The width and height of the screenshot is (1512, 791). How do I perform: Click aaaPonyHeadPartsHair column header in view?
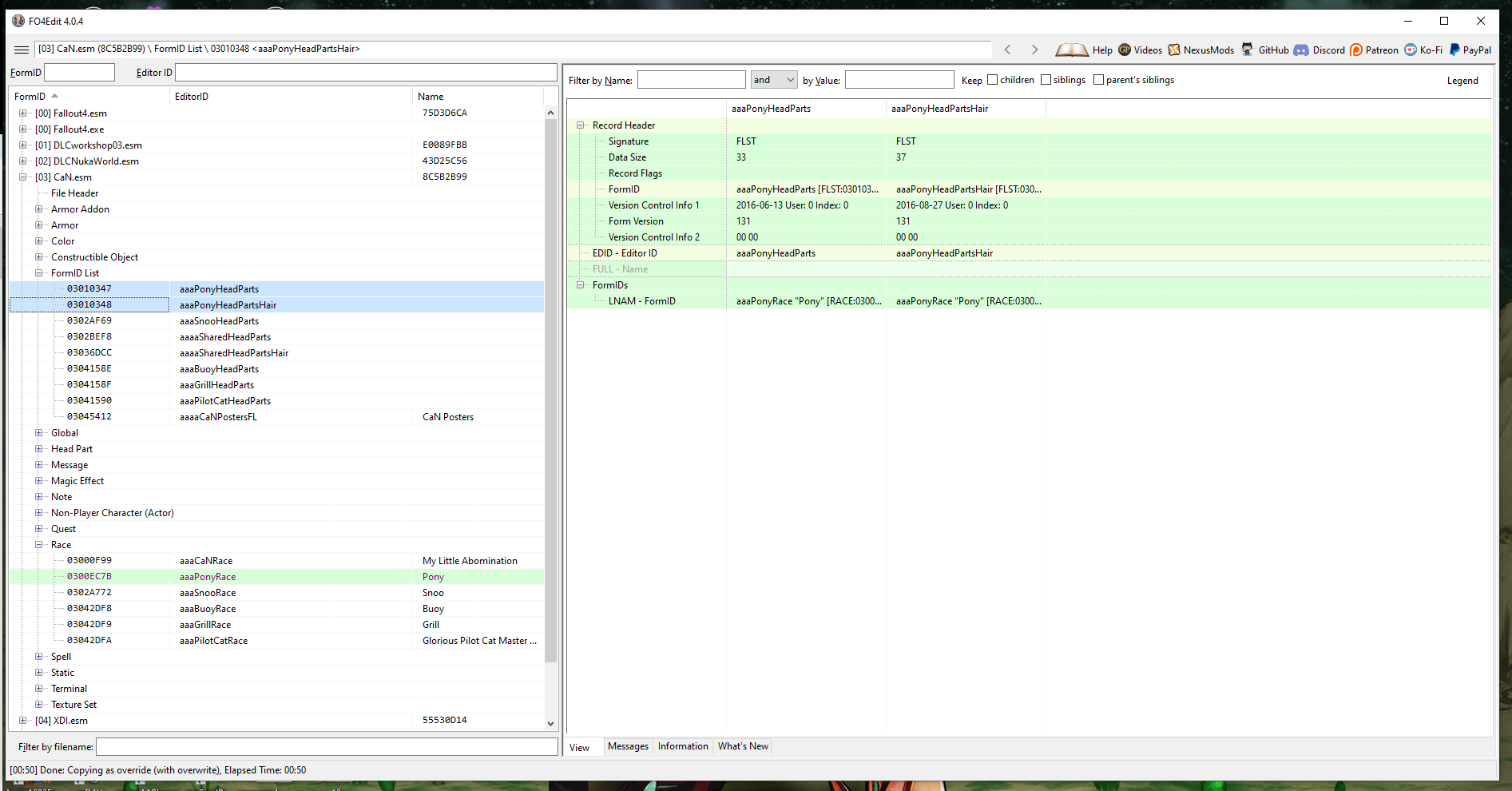966,109
